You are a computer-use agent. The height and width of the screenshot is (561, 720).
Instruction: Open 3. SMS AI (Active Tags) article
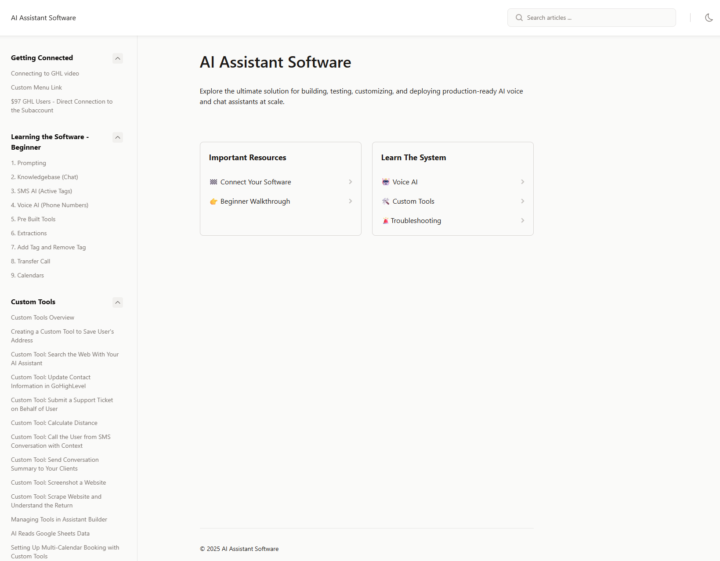pyautogui.click(x=41, y=191)
